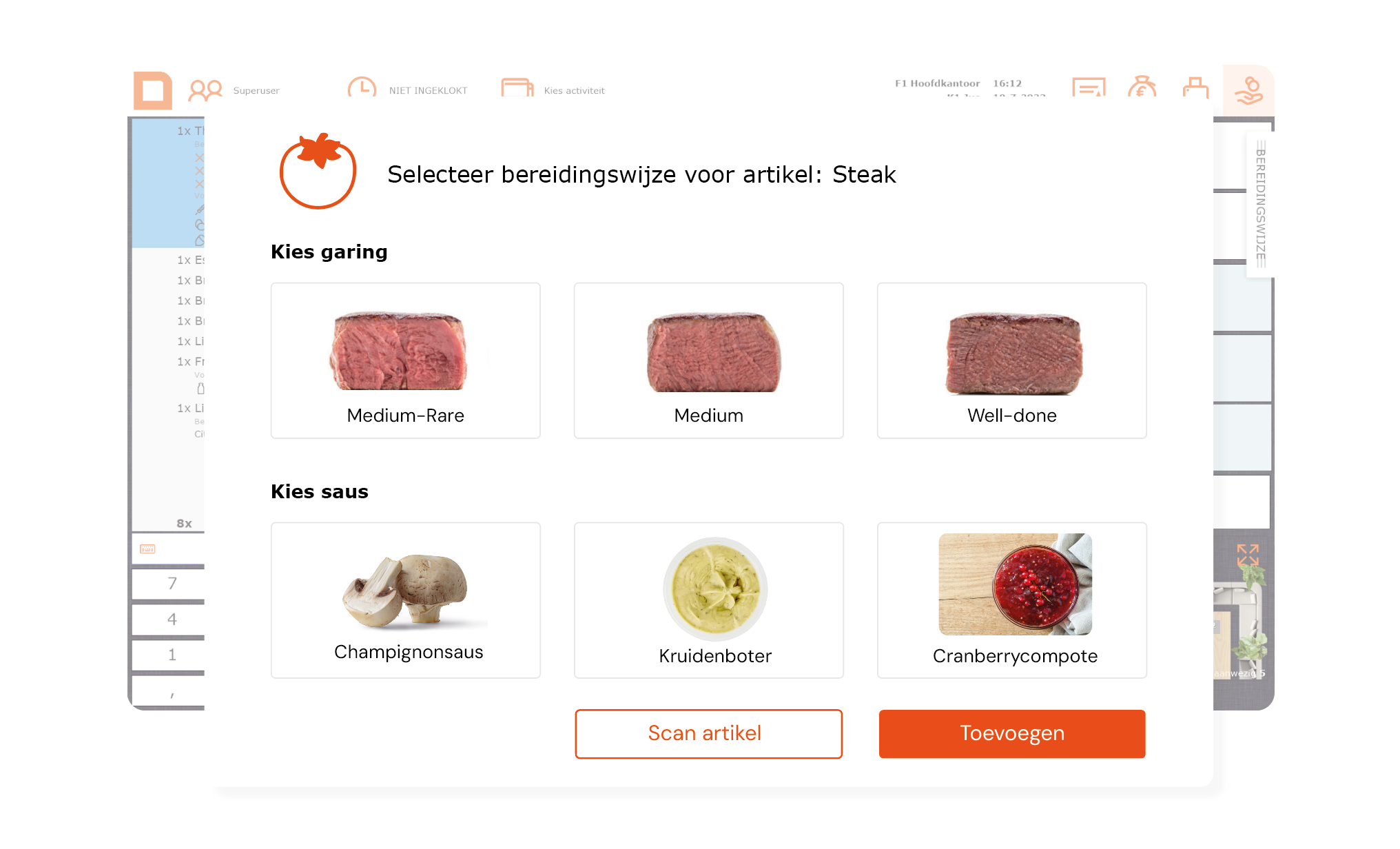Open the Kies activiteit icon
This screenshot has height=849, width=1400.
coord(517,88)
